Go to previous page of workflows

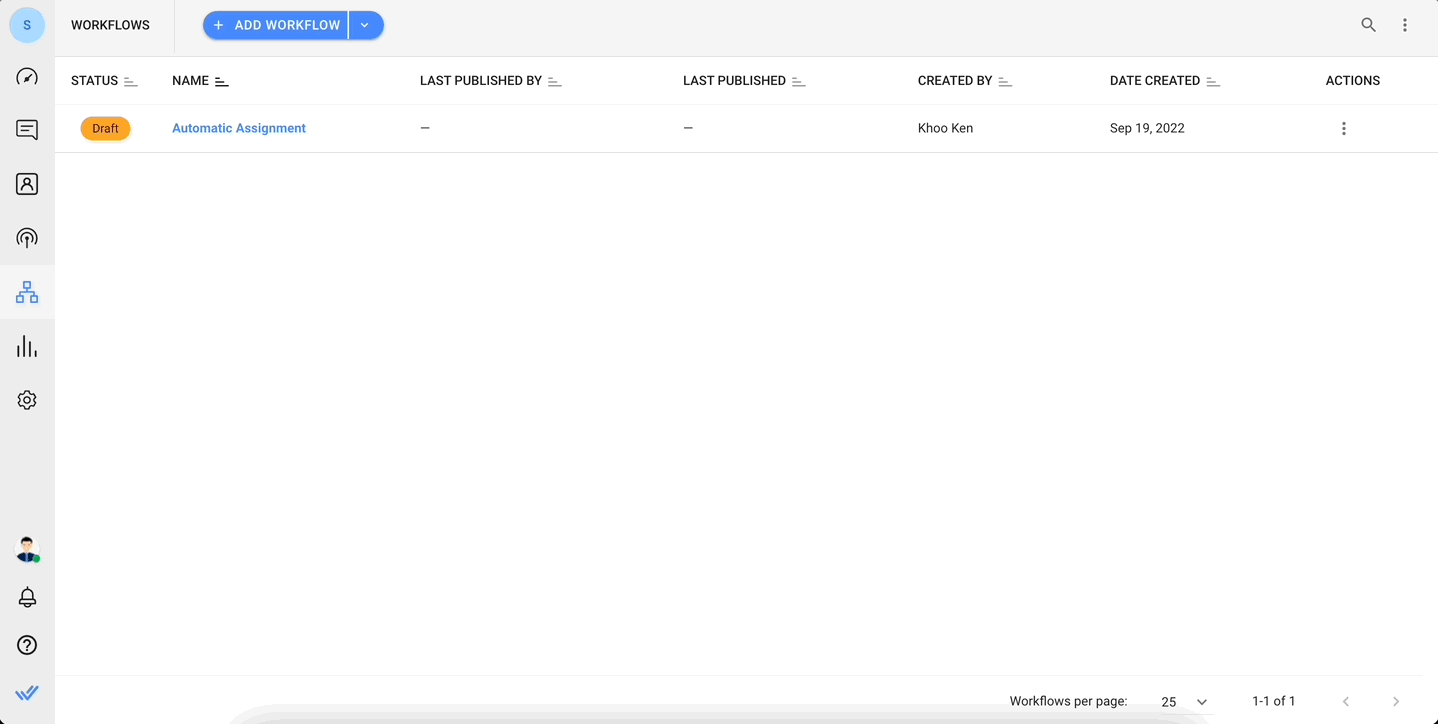[1346, 702]
